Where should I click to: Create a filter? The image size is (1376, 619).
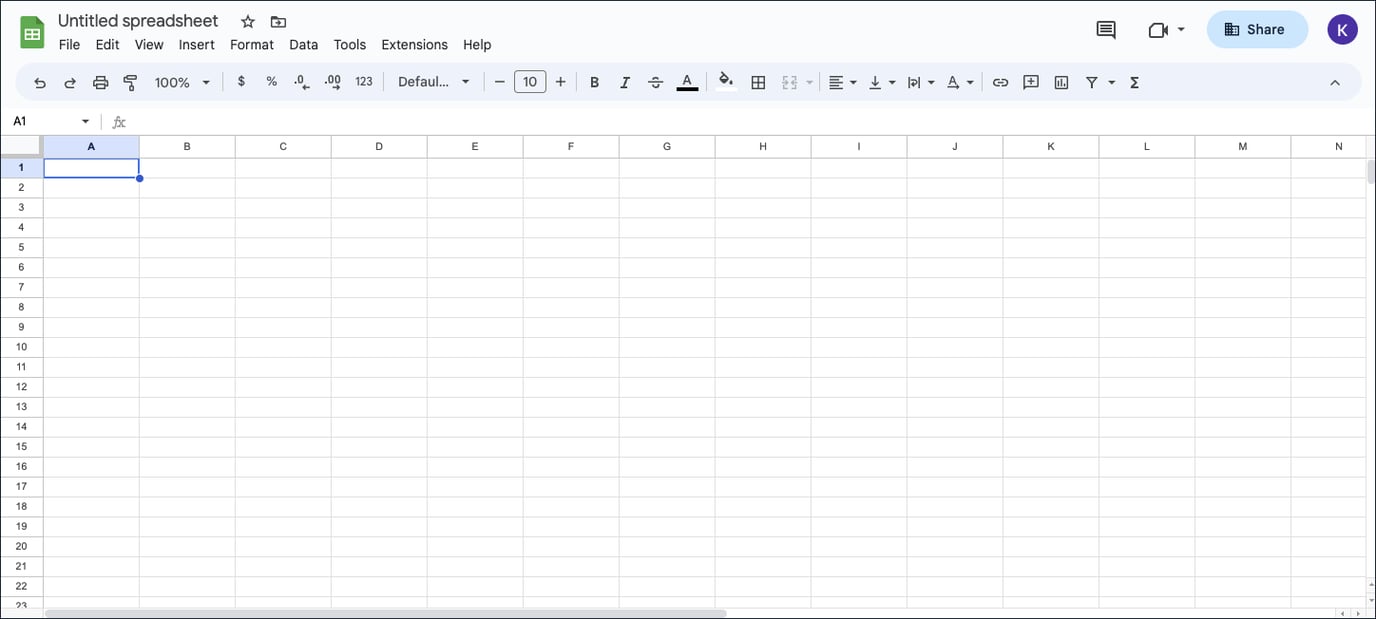[1092, 82]
